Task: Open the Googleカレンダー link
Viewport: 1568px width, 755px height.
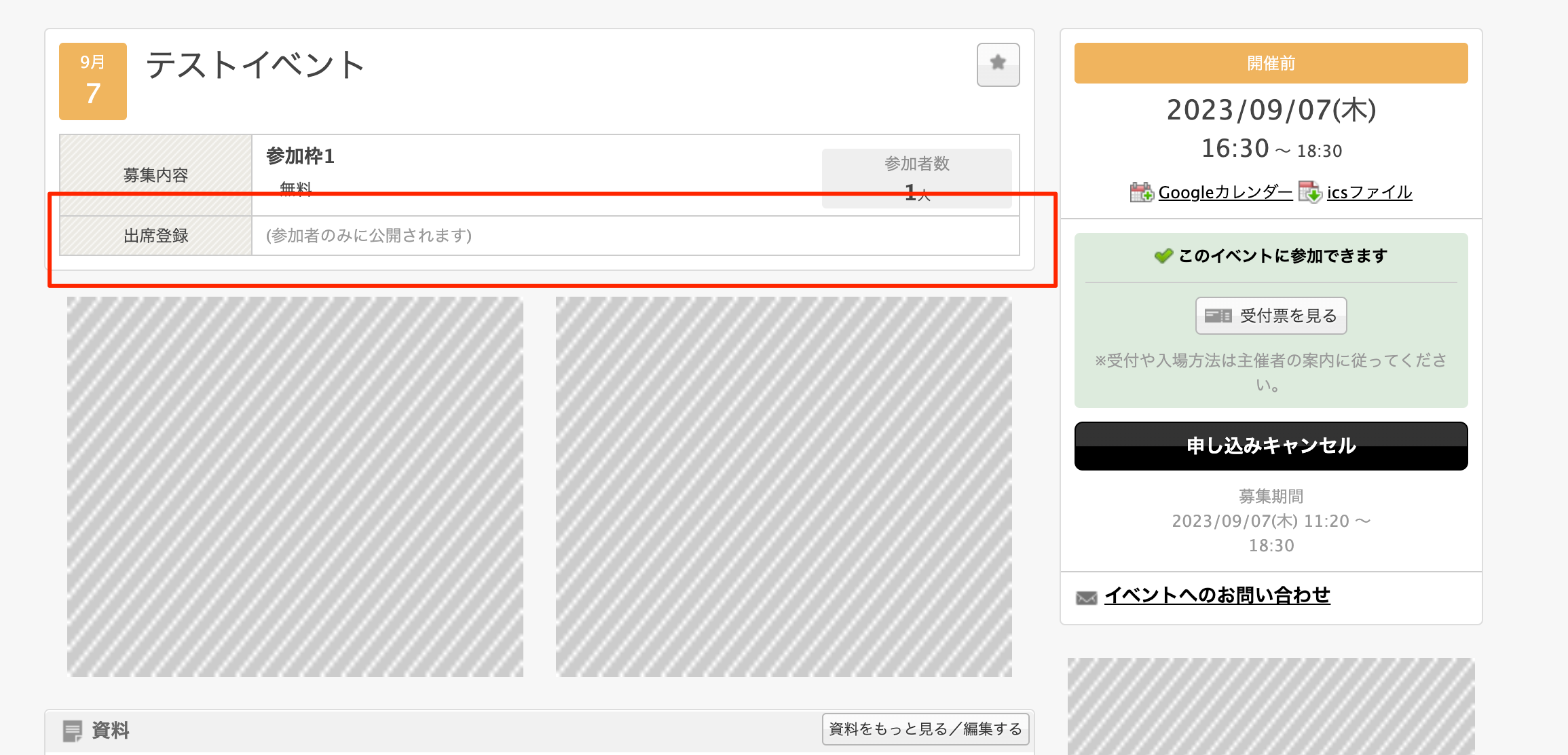Action: [x=1226, y=192]
